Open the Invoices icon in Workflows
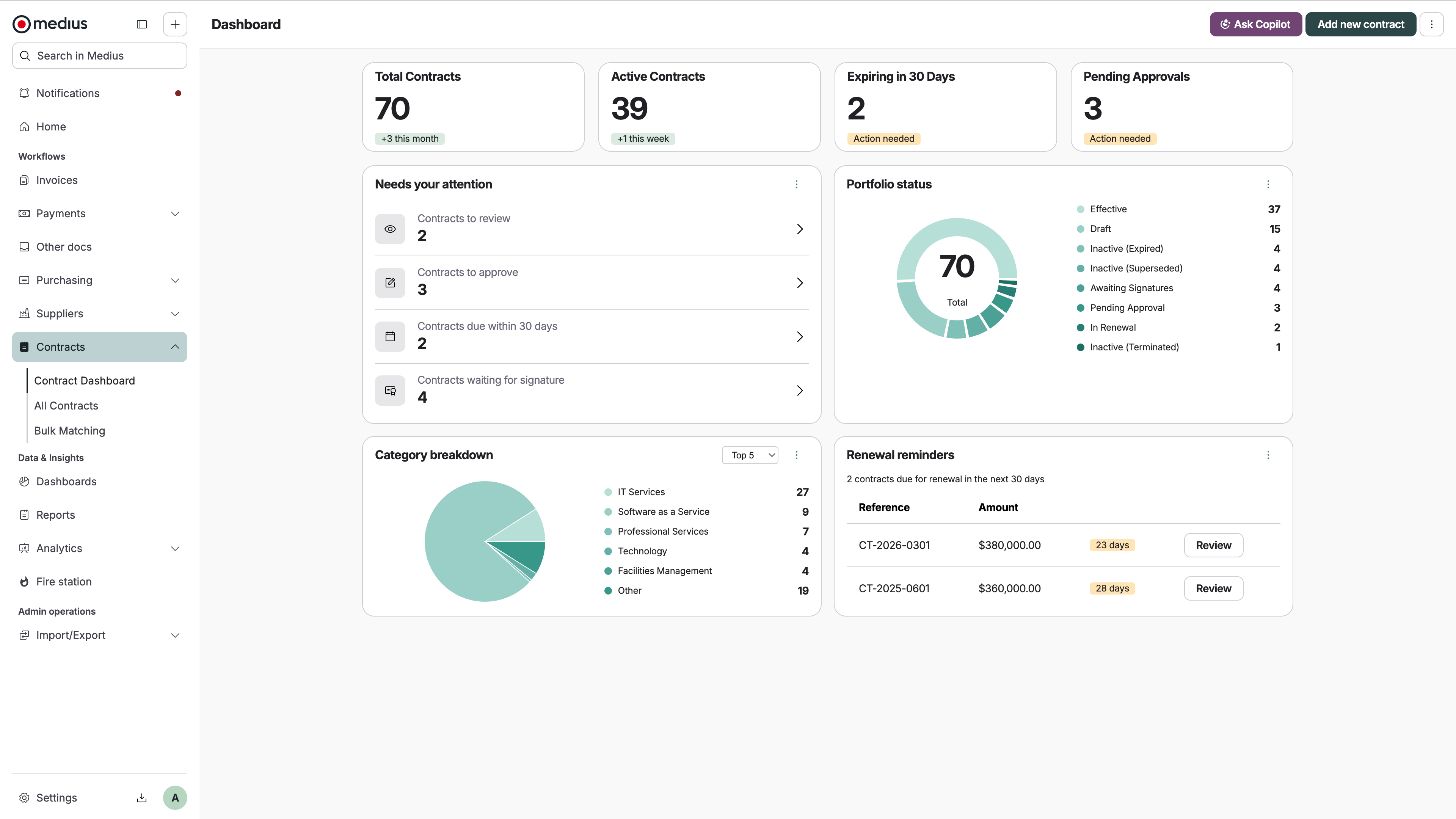The image size is (1456, 819). click(24, 180)
